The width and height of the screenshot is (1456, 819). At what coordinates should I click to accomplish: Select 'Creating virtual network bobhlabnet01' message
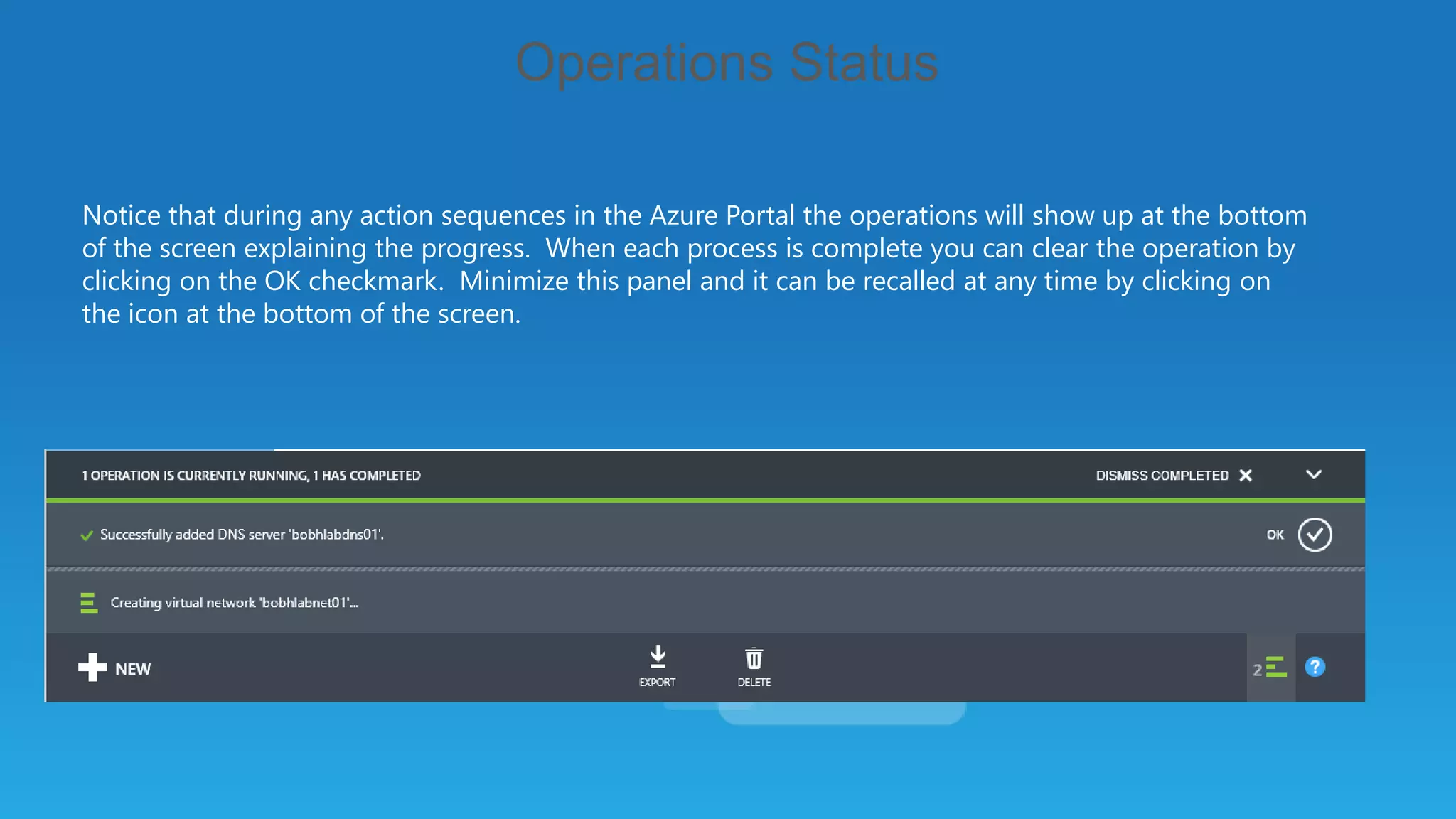coord(235,603)
